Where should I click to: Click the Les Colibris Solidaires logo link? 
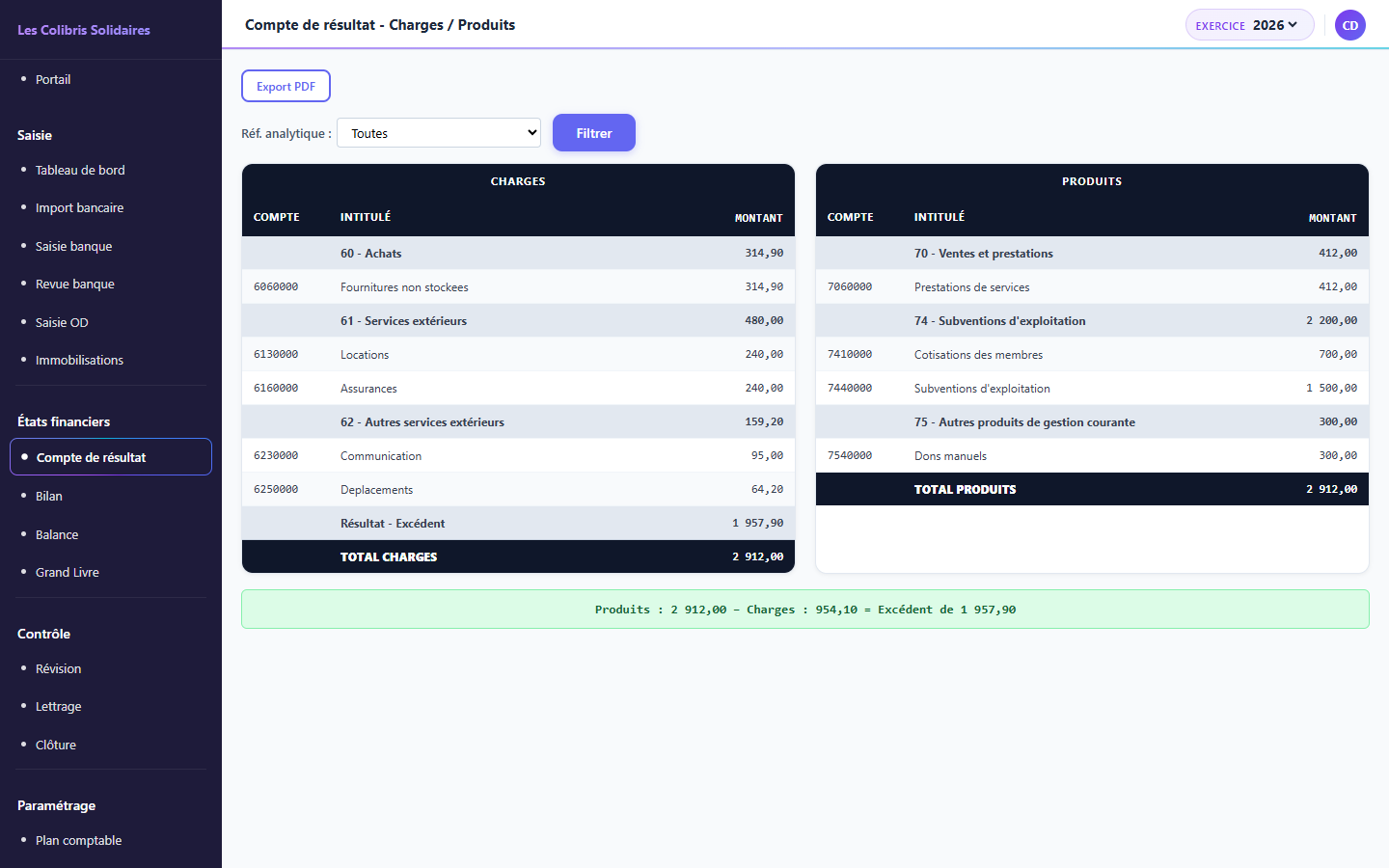pyautogui.click(x=84, y=30)
